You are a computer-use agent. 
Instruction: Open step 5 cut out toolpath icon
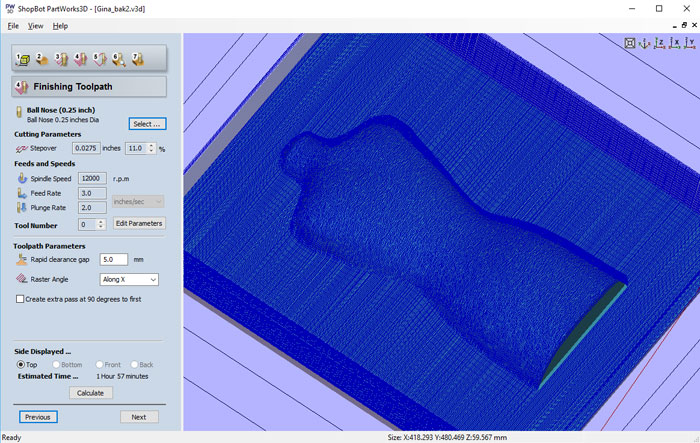(x=100, y=59)
